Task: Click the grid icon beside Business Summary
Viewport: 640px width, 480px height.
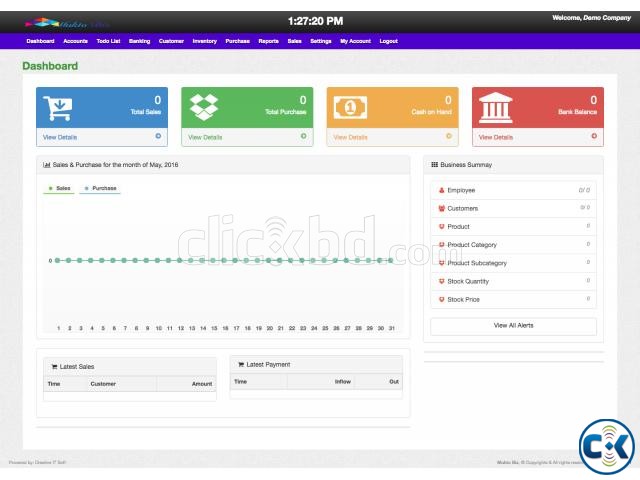Action: tap(434, 165)
